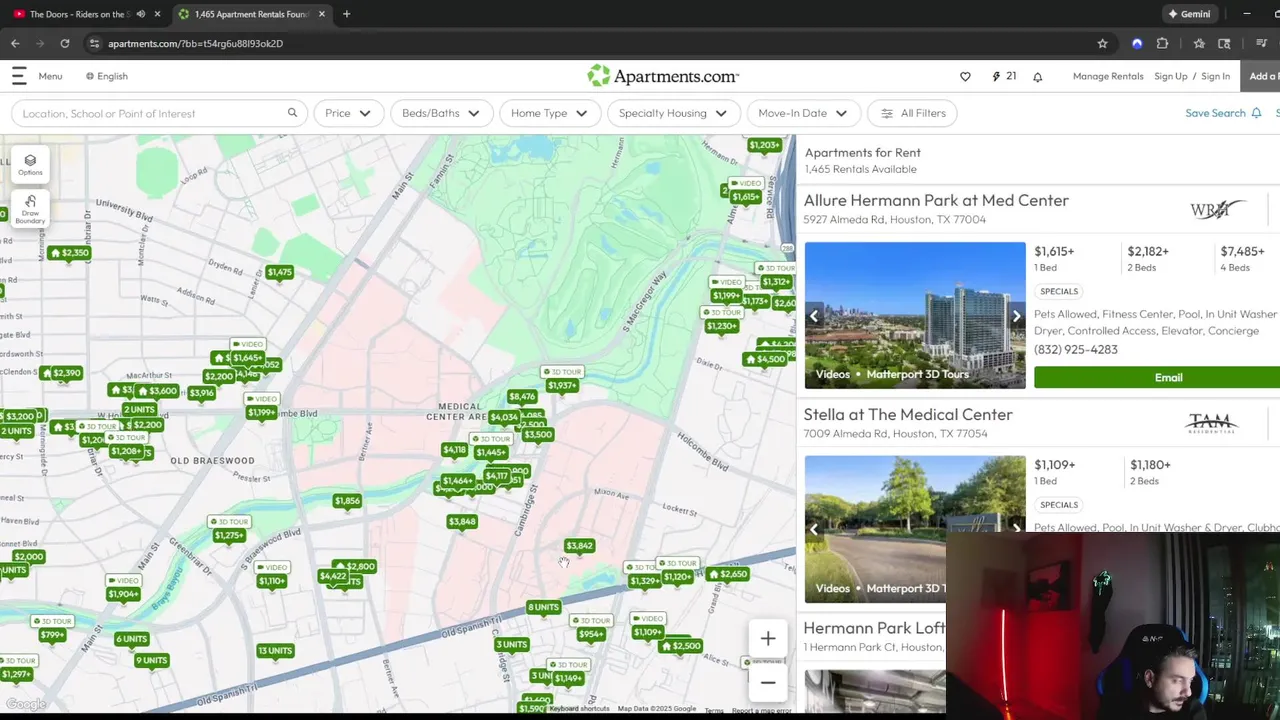Select $1,856 map marker
This screenshot has height=720, width=1280.
coord(347,501)
